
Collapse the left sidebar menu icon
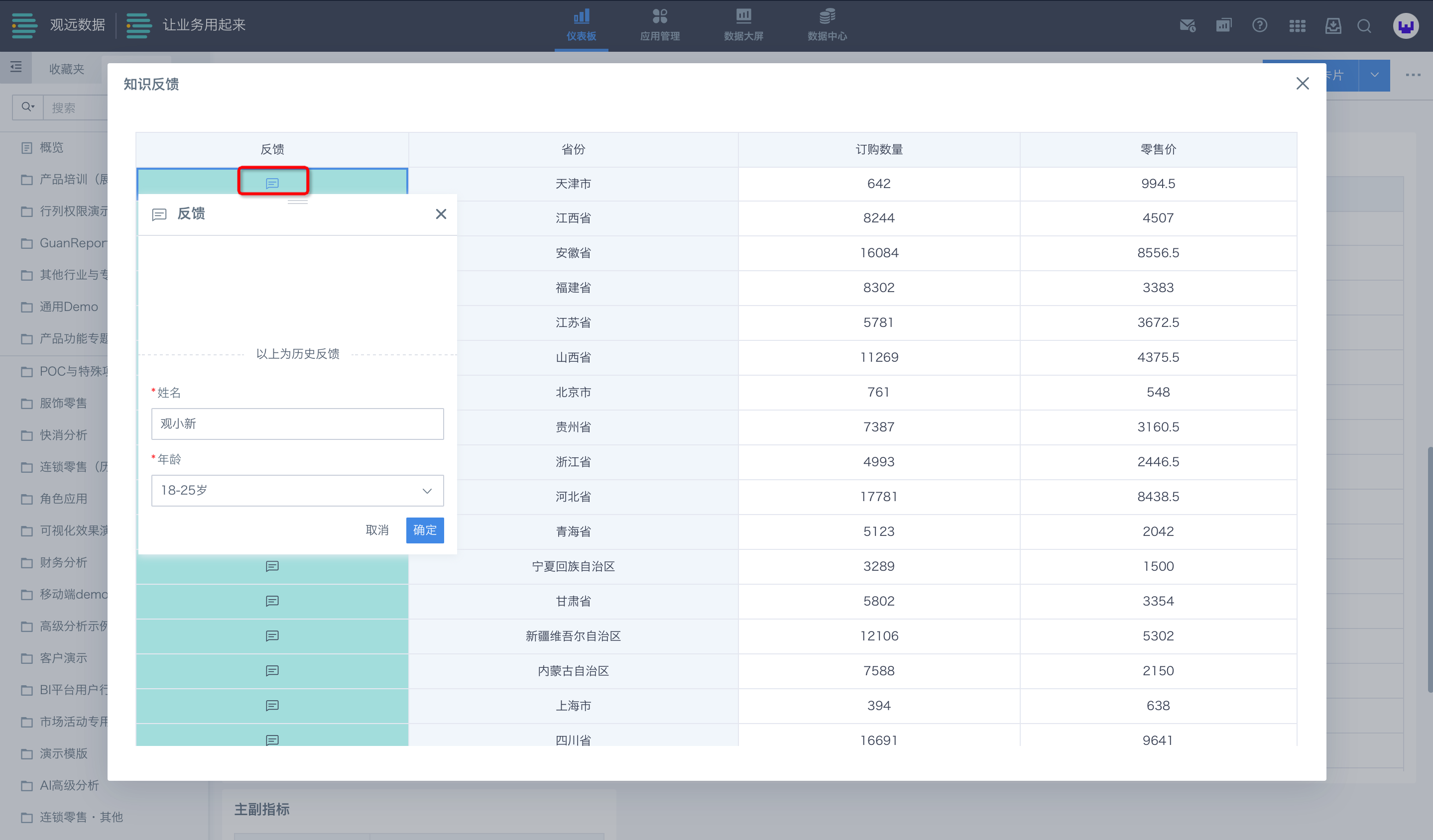pyautogui.click(x=16, y=67)
